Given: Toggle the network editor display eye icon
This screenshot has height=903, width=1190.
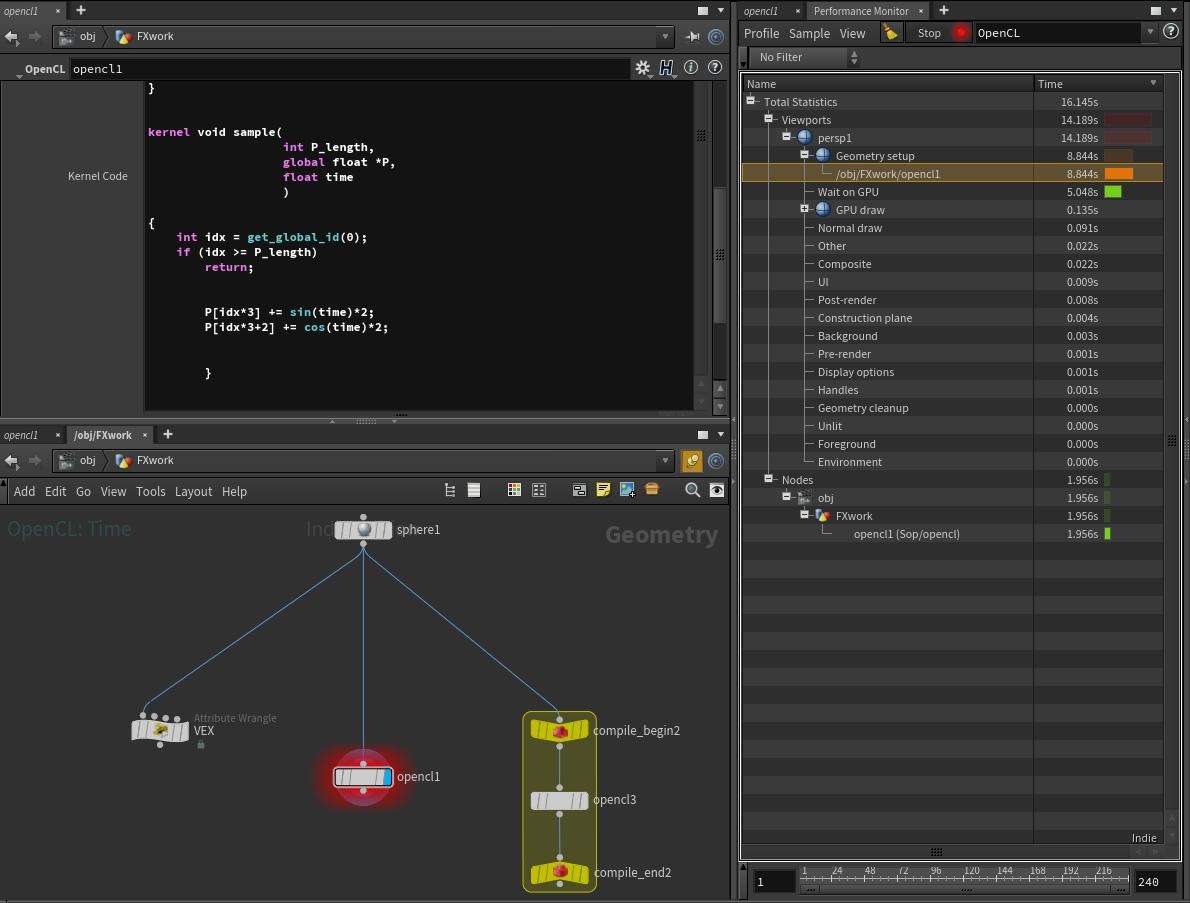Looking at the screenshot, I should coord(717,490).
